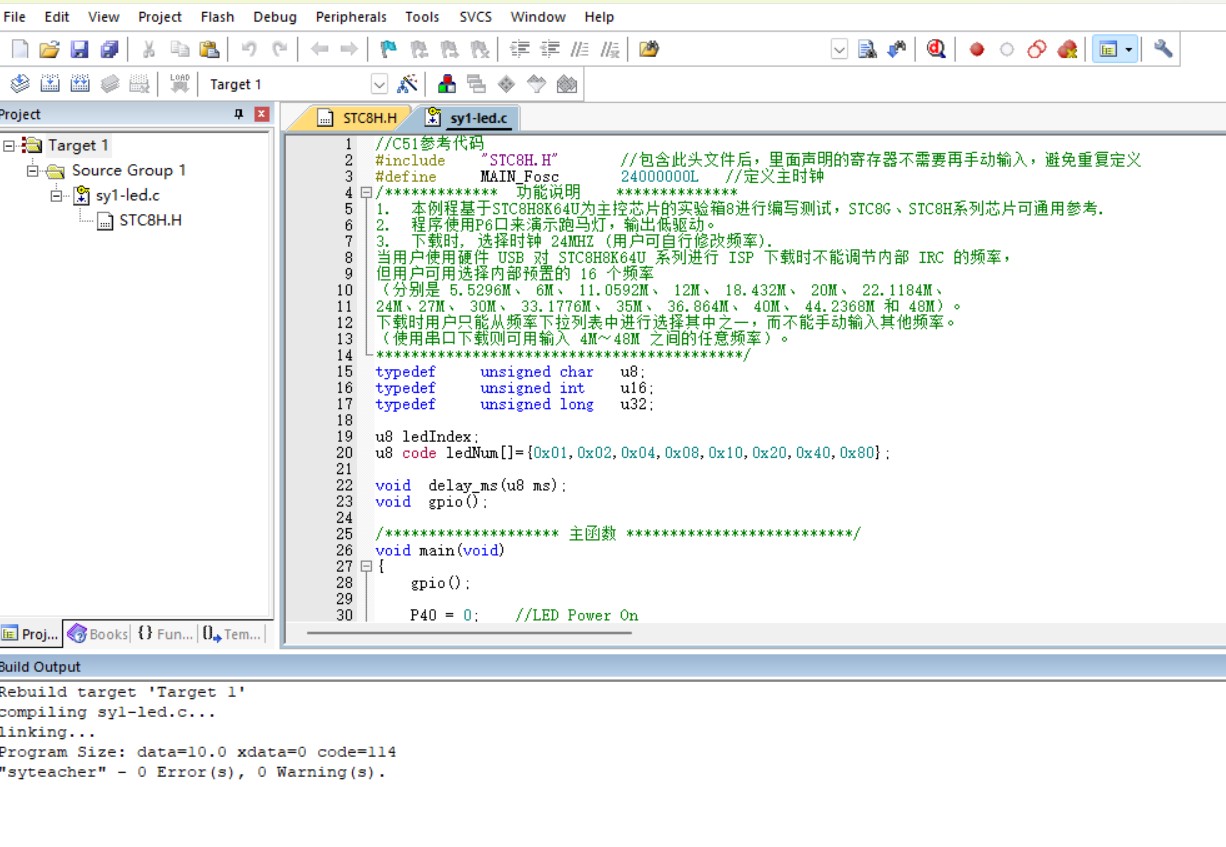
Task: Collapse the Target 1 tree node
Action: point(9,145)
